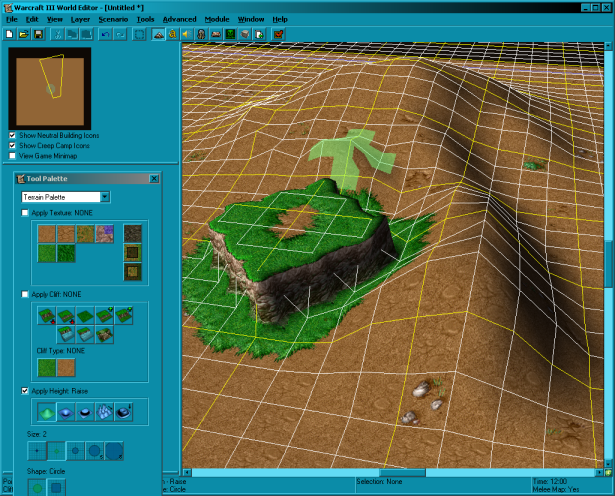
Task: Pick the dark grass texture swatch
Action: point(66,253)
